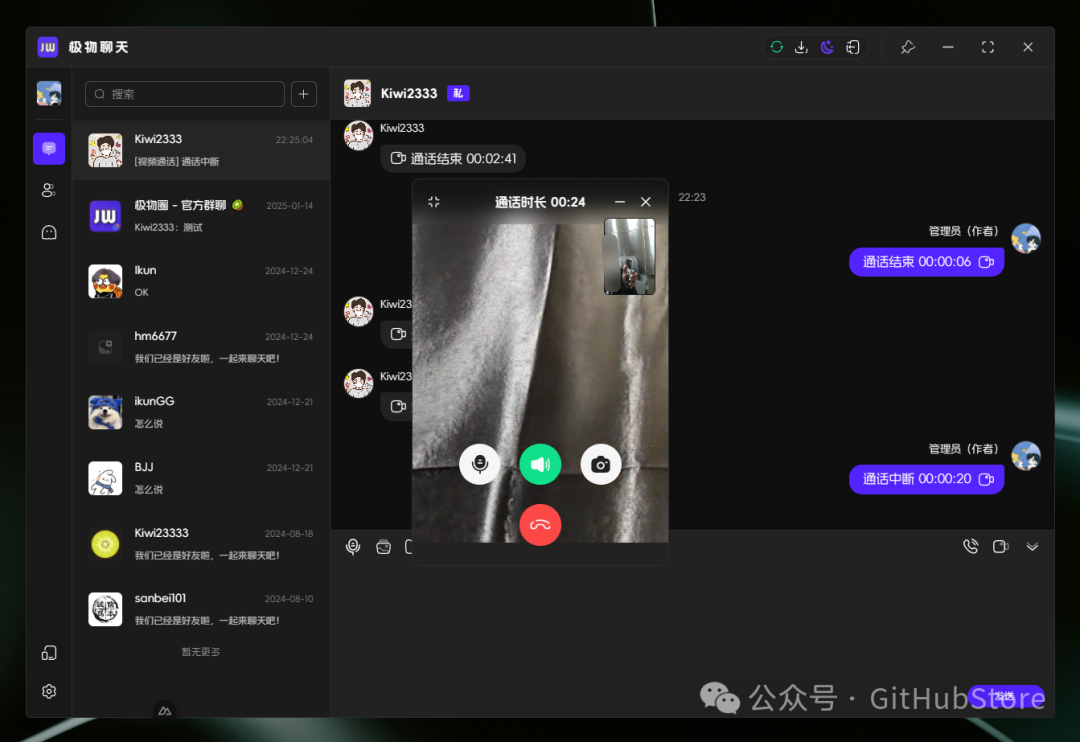The width and height of the screenshot is (1080, 742).
Task: Click the 私 badge next to Kiwi2333
Action: click(458, 93)
